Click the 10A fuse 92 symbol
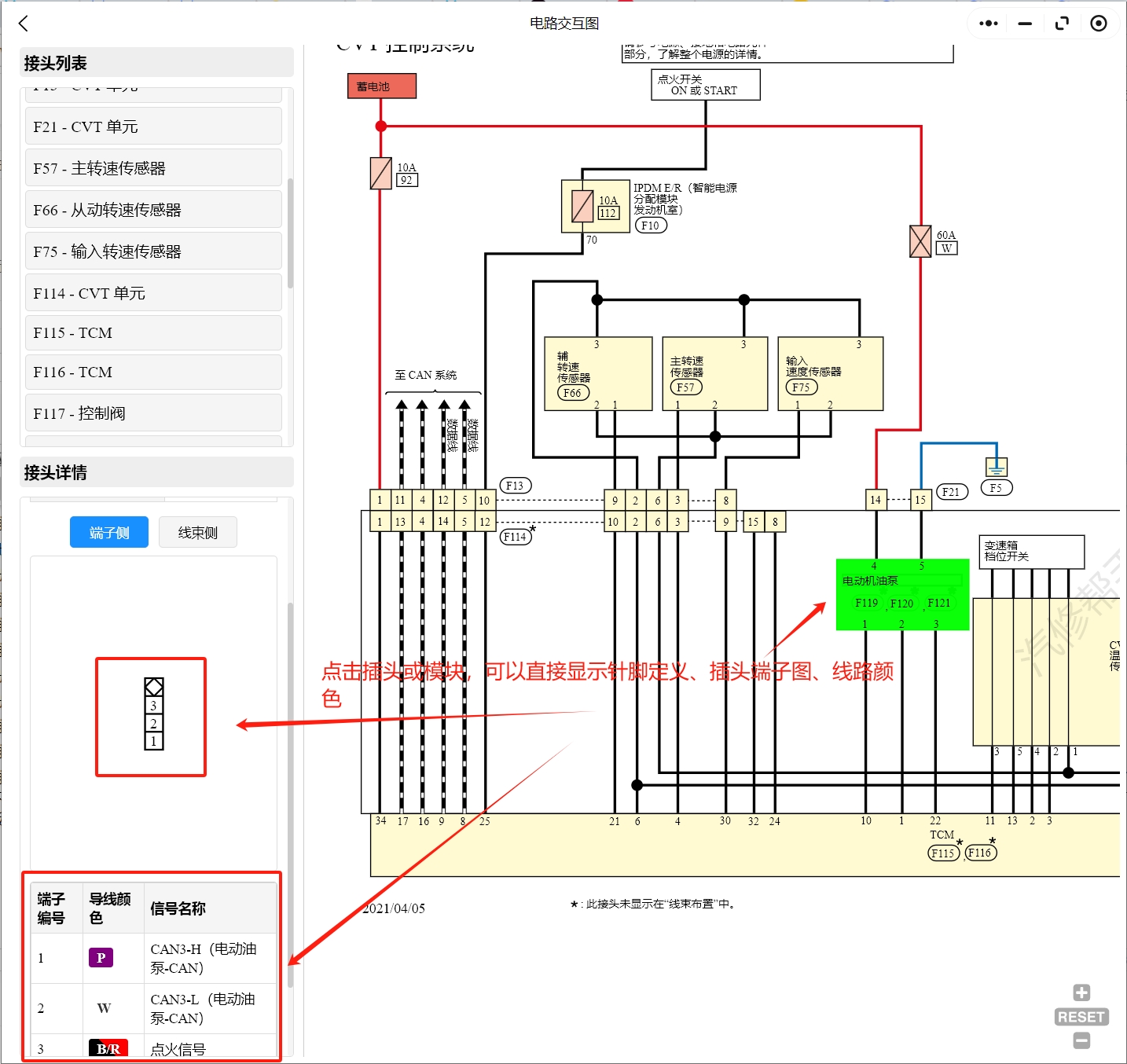Image resolution: width=1127 pixels, height=1064 pixels. pos(381,174)
